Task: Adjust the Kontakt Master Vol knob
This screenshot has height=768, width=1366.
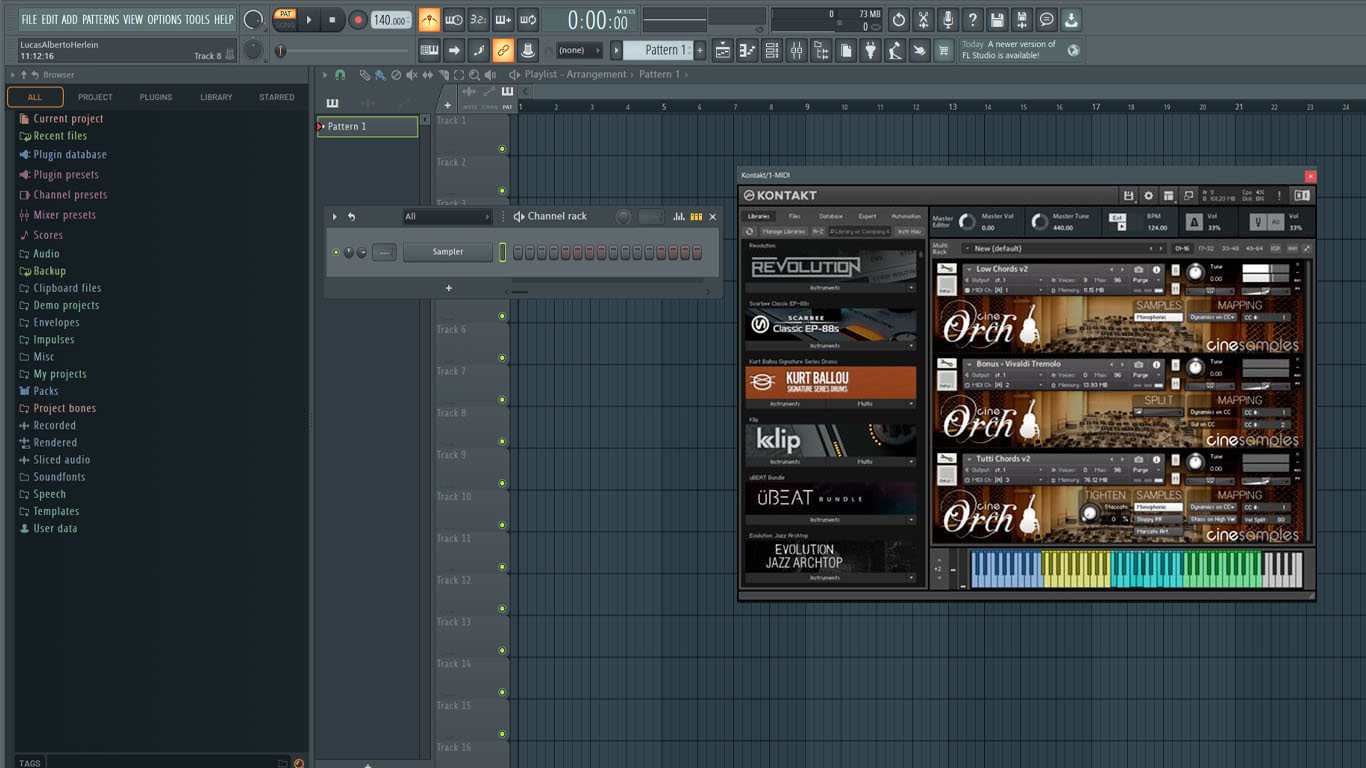Action: tap(967, 222)
